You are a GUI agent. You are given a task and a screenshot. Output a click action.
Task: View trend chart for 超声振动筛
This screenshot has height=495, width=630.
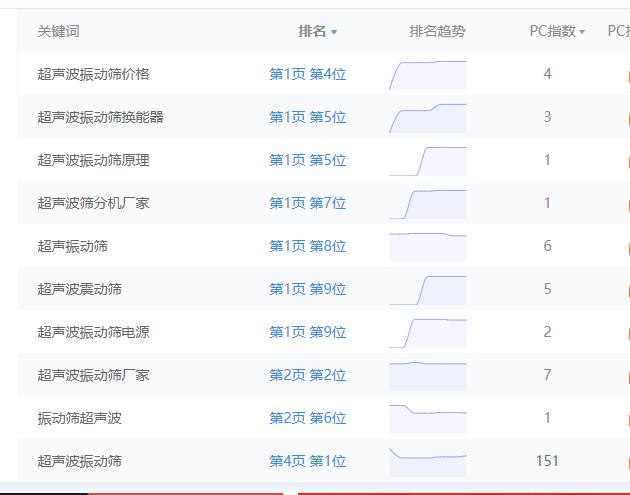point(428,246)
